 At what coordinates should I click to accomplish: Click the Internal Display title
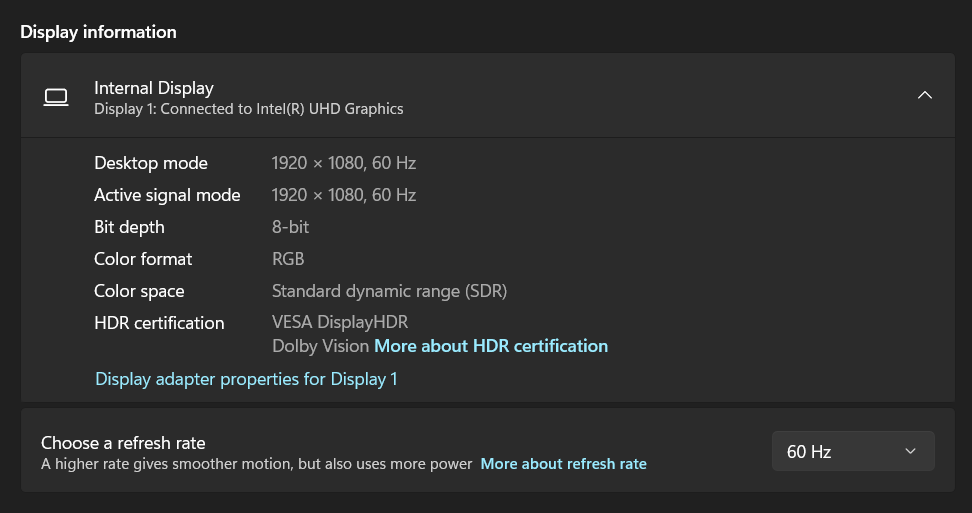(x=154, y=88)
